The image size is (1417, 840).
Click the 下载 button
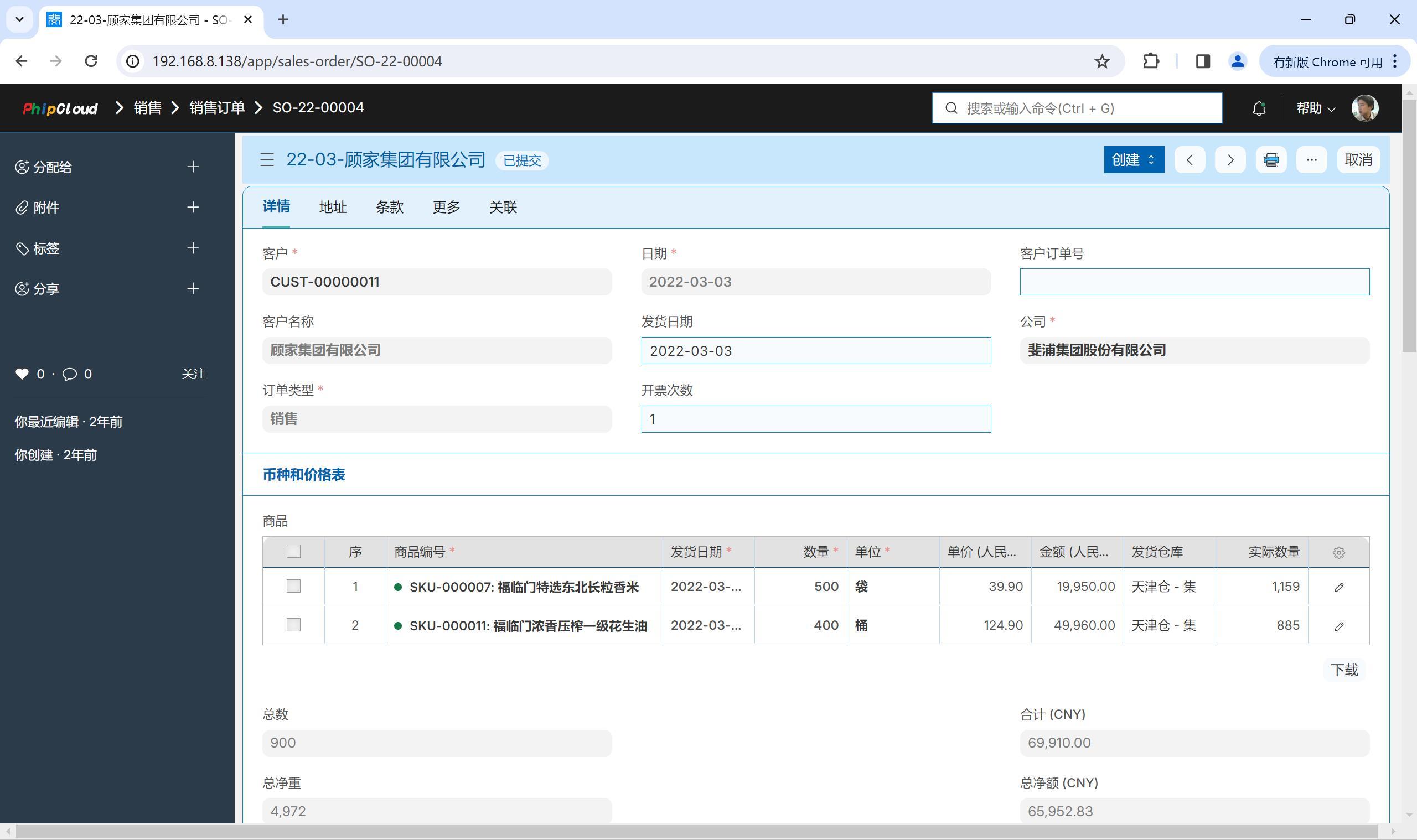[x=1344, y=671]
